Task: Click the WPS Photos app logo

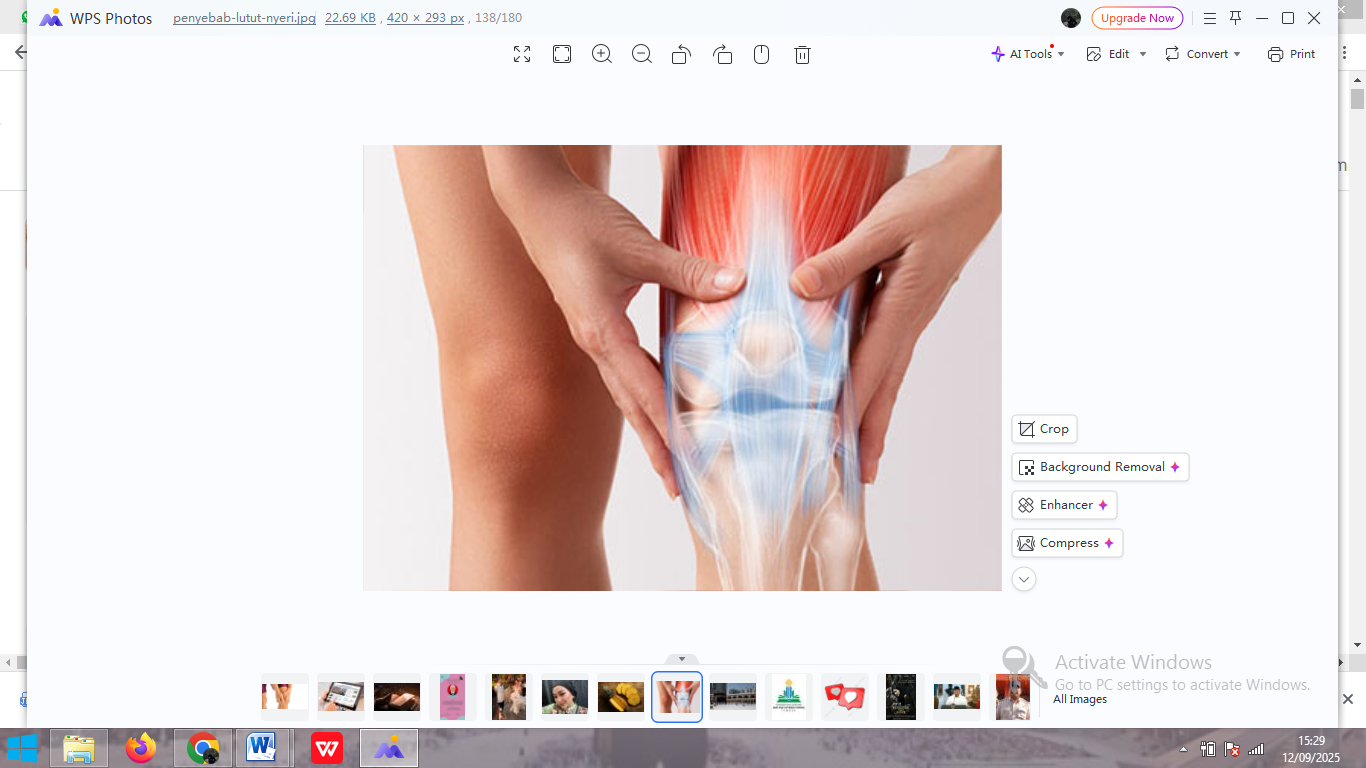Action: [51, 18]
